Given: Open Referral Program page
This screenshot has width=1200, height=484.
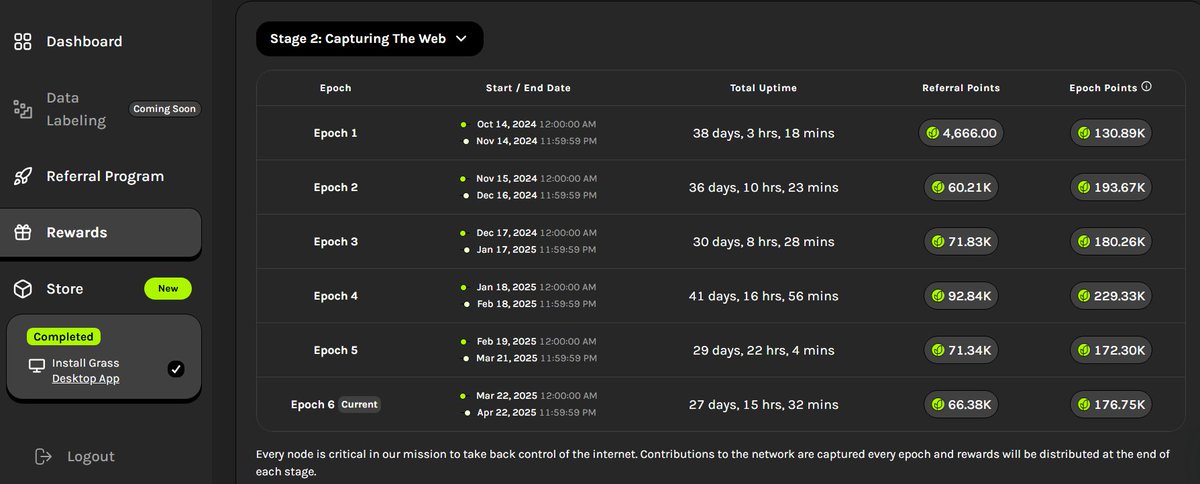Looking at the screenshot, I should point(105,176).
